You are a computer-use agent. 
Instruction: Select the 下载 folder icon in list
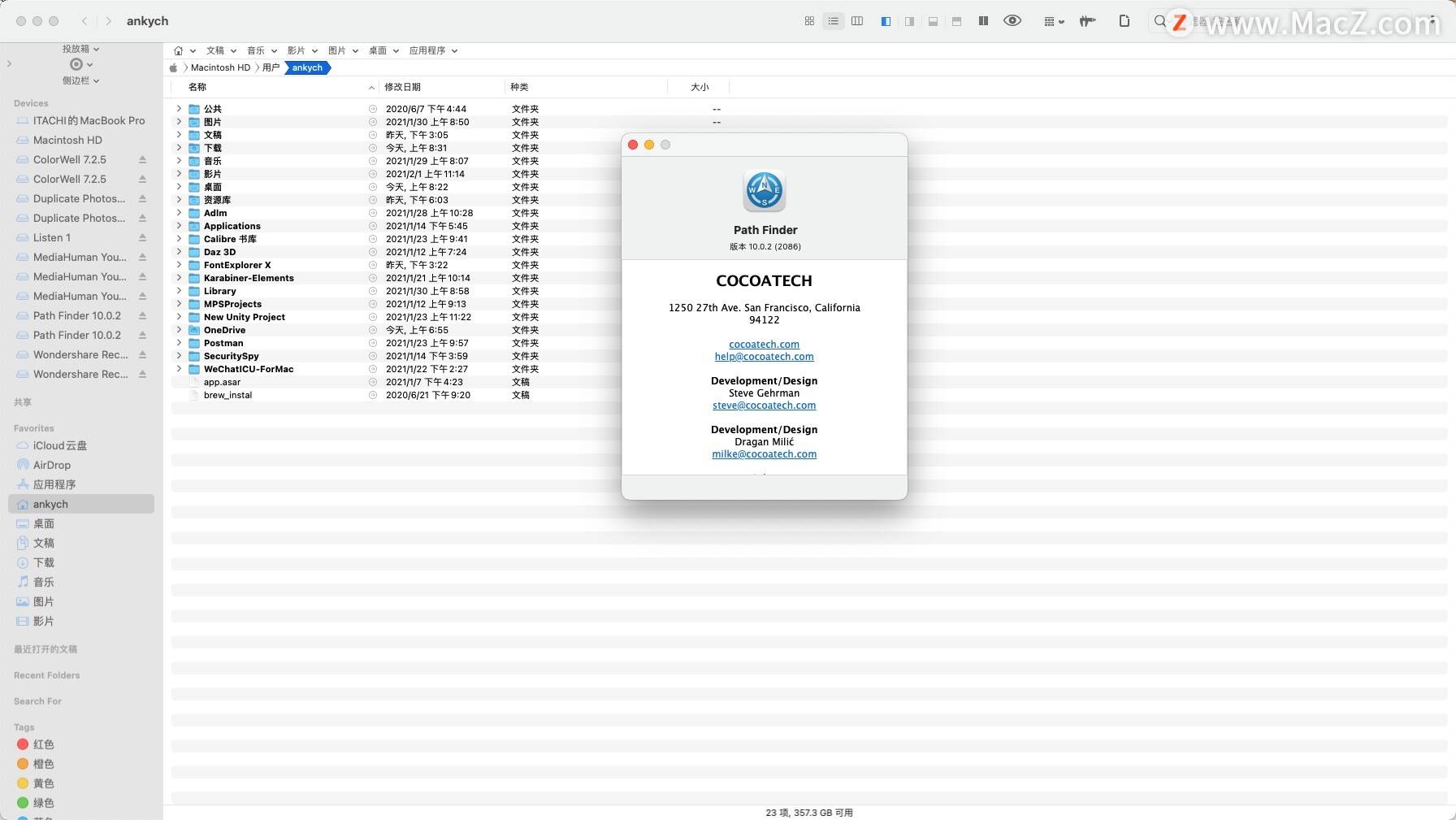pyautogui.click(x=194, y=148)
